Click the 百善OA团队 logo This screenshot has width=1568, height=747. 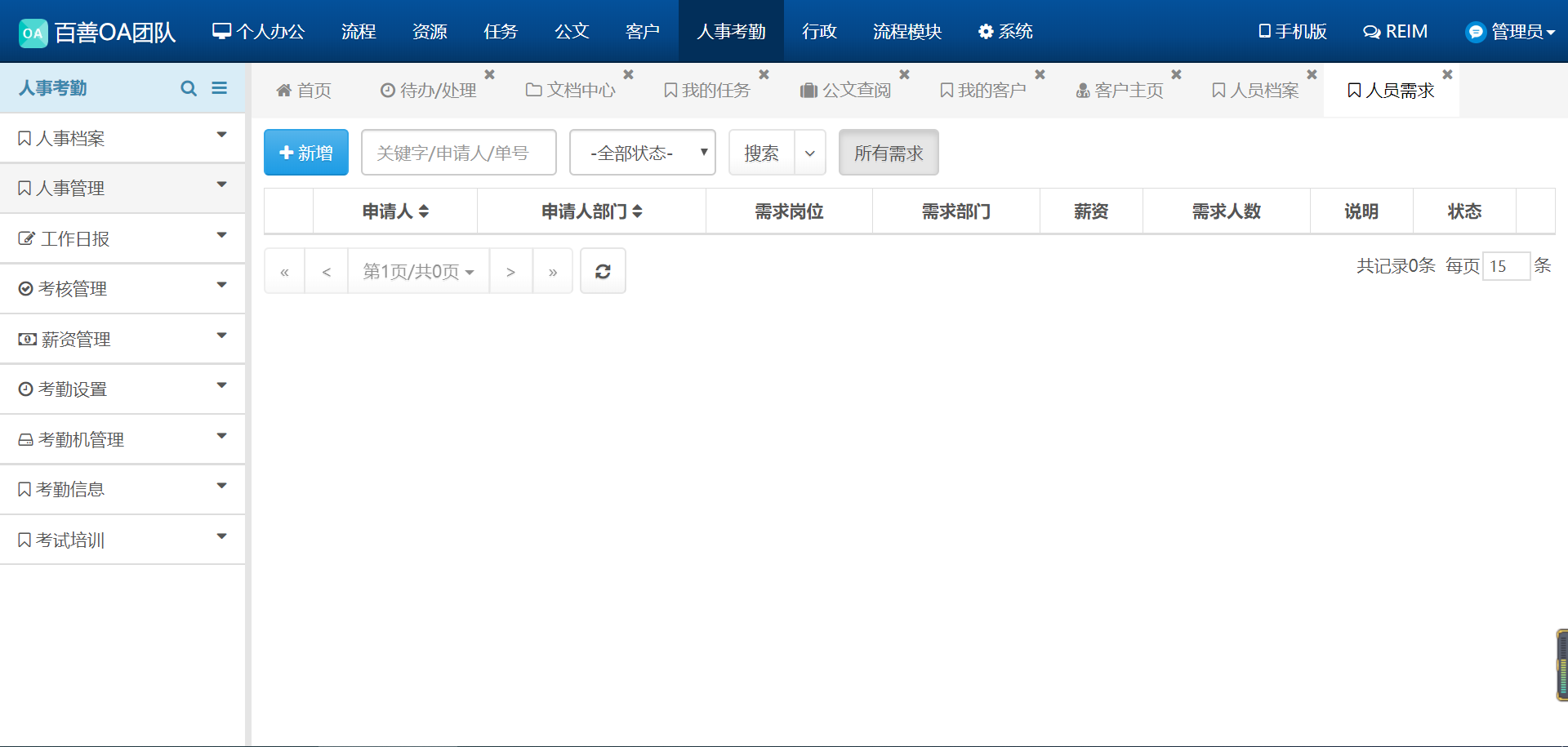(97, 32)
